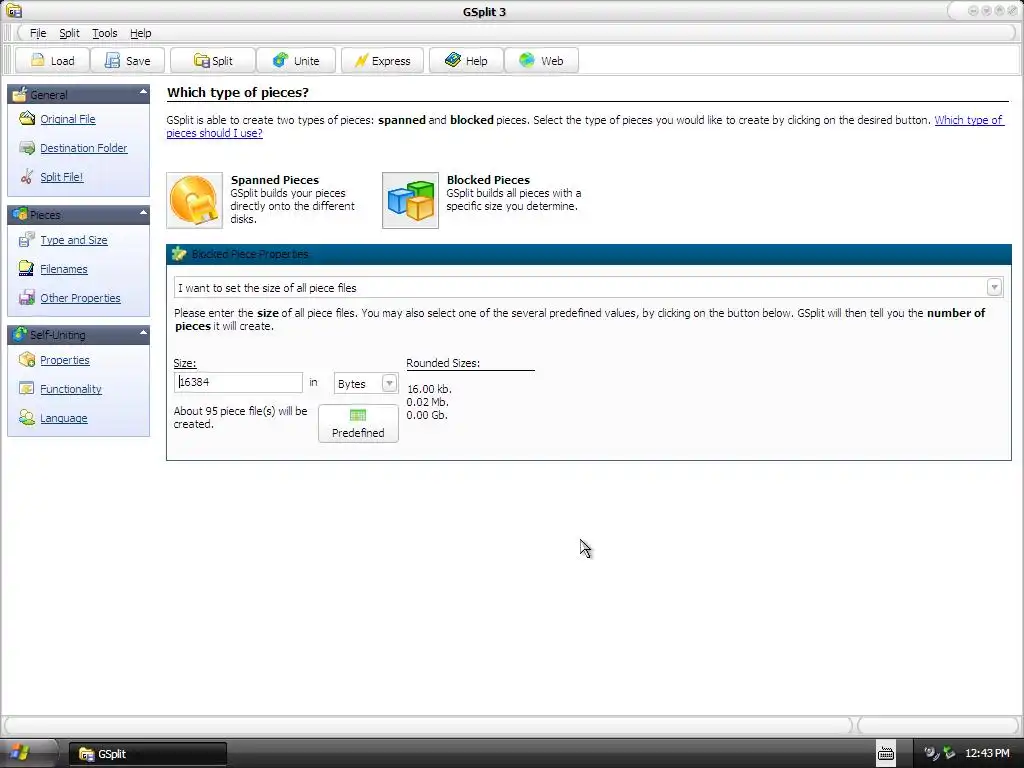Click the Unite toolbar button
The height and width of the screenshot is (768, 1024).
pyautogui.click(x=296, y=61)
